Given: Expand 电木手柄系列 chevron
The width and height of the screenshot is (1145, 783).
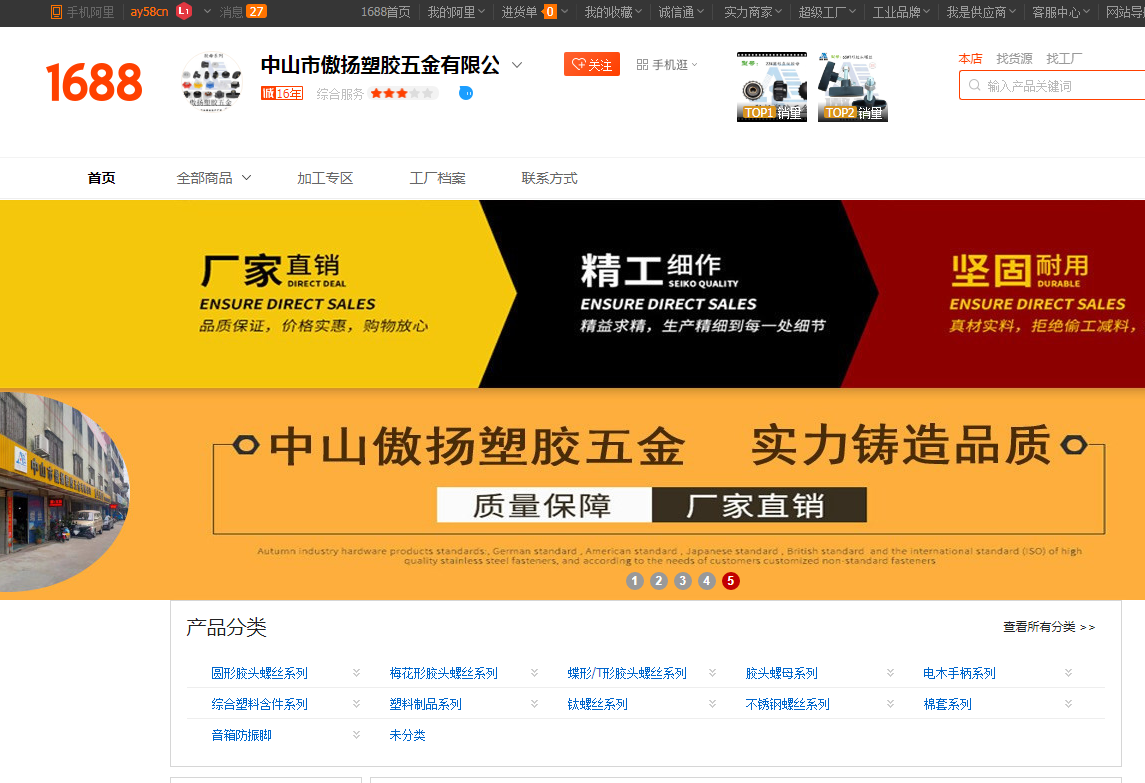Looking at the screenshot, I should [1068, 673].
